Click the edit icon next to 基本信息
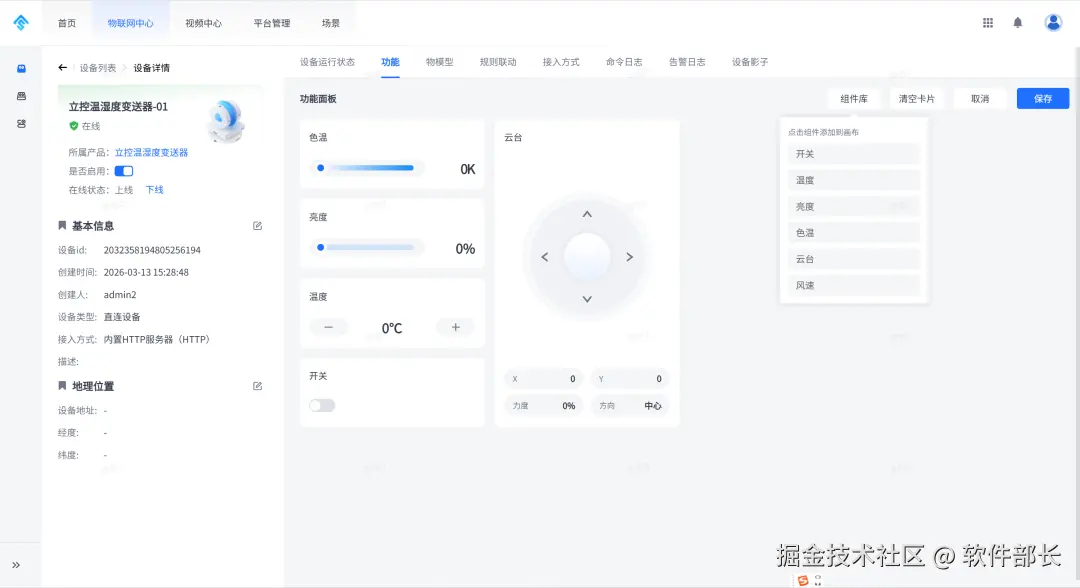The width and height of the screenshot is (1080, 588). (257, 225)
